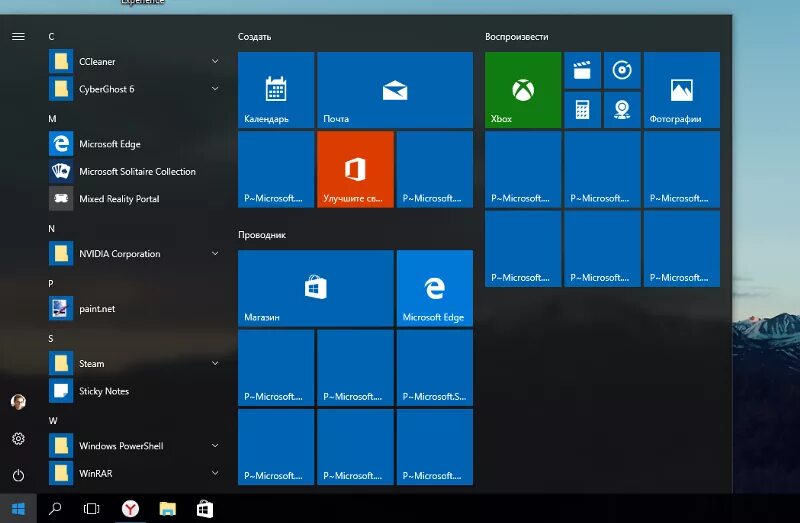Open the Магазин store tile
Image resolution: width=800 pixels, height=523 pixels.
click(x=316, y=288)
